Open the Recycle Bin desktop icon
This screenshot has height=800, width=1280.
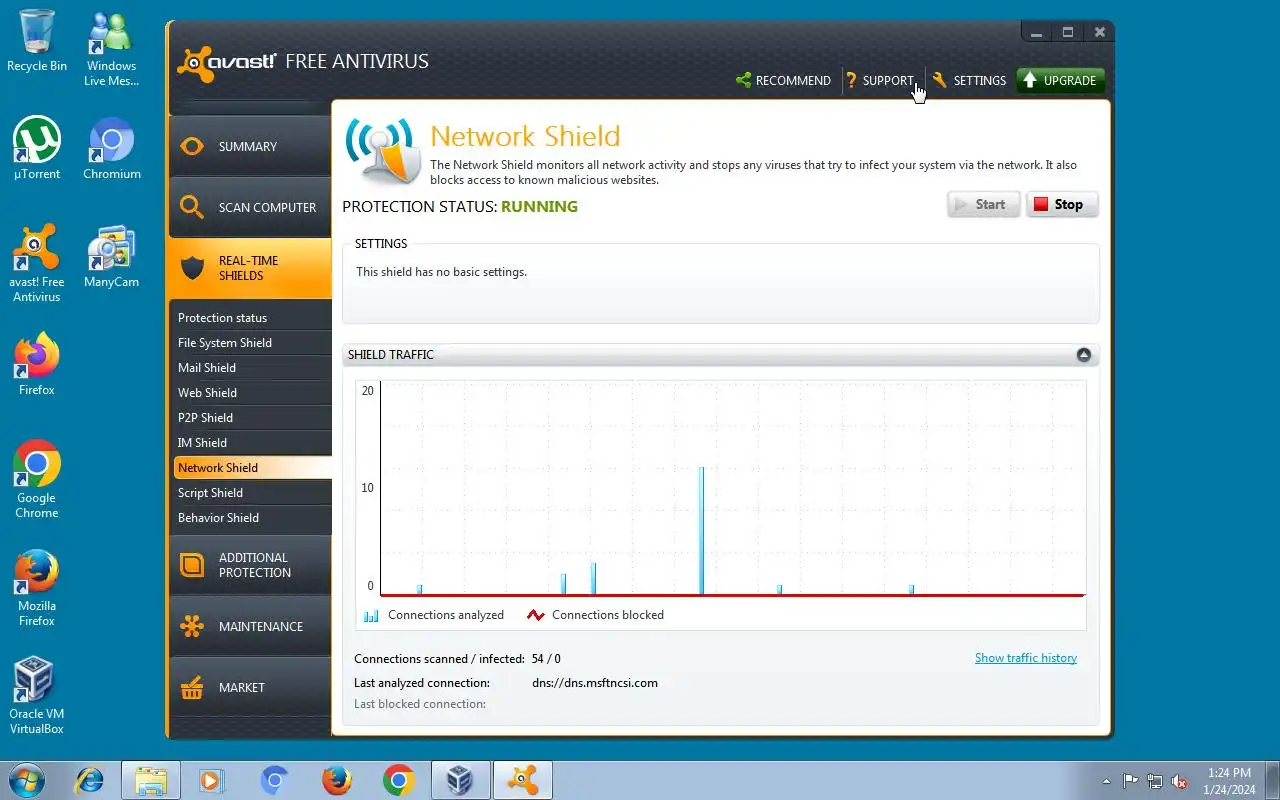(37, 41)
